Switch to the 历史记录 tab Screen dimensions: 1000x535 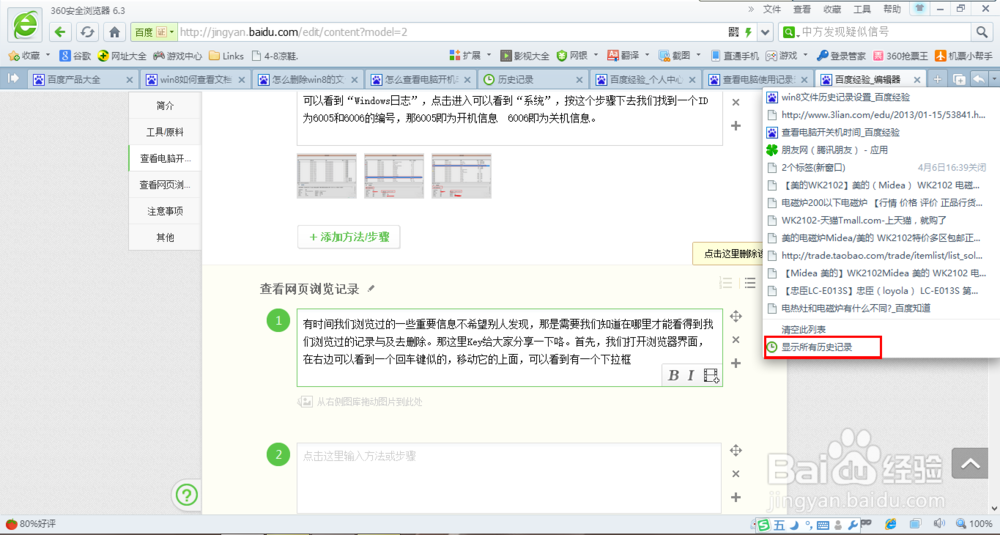[x=533, y=79]
